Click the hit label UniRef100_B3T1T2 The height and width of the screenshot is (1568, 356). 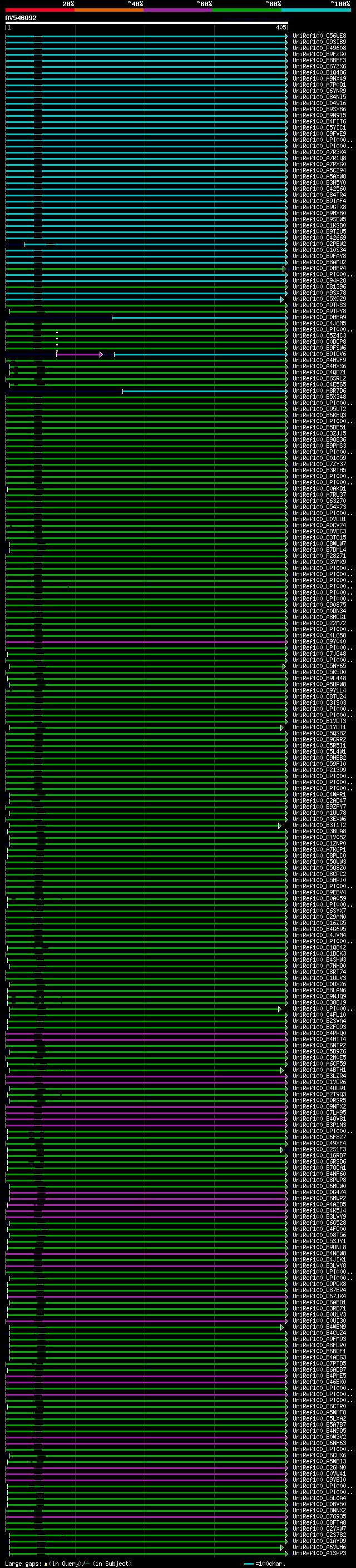point(319,825)
